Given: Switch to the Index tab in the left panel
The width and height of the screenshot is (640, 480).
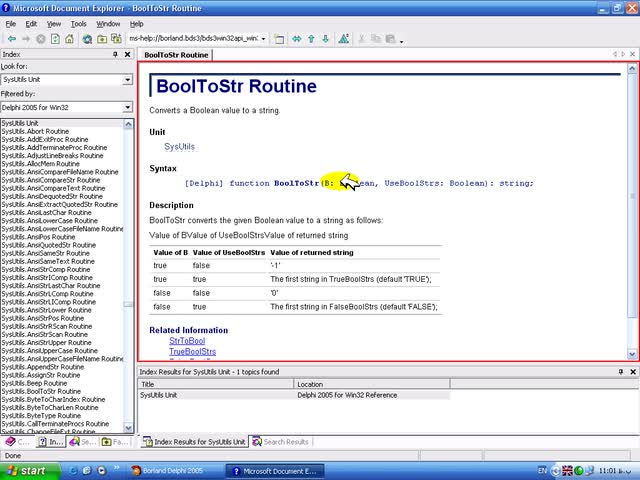Looking at the screenshot, I should 51,442.
